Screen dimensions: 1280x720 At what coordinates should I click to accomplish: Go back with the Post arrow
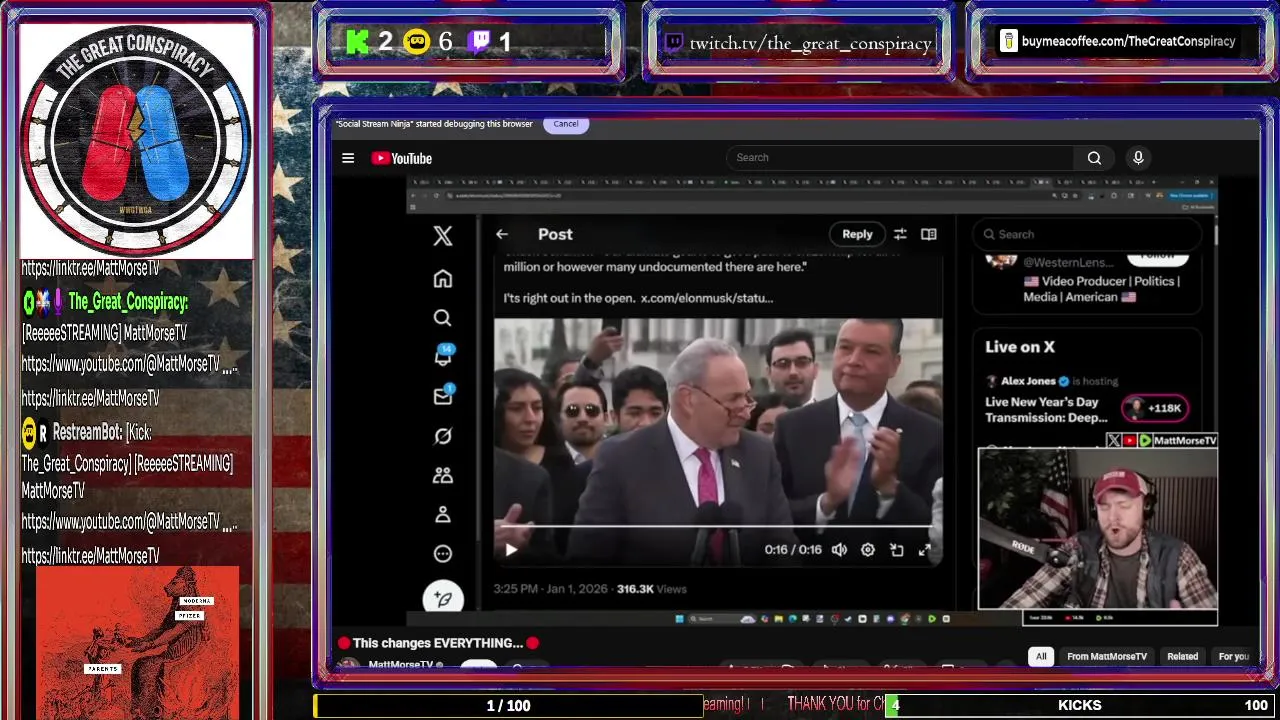coord(502,234)
